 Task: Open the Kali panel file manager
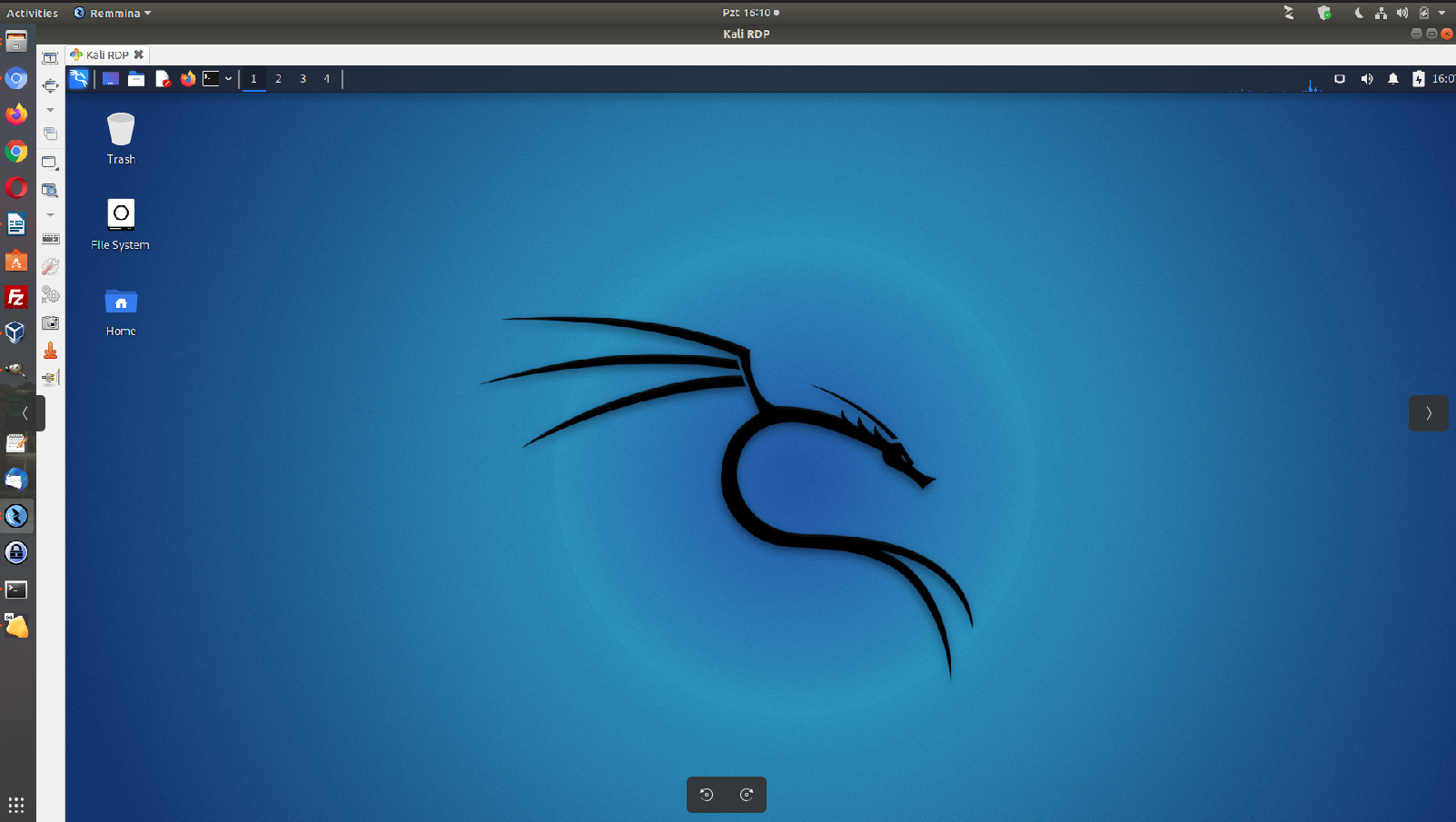coord(136,79)
